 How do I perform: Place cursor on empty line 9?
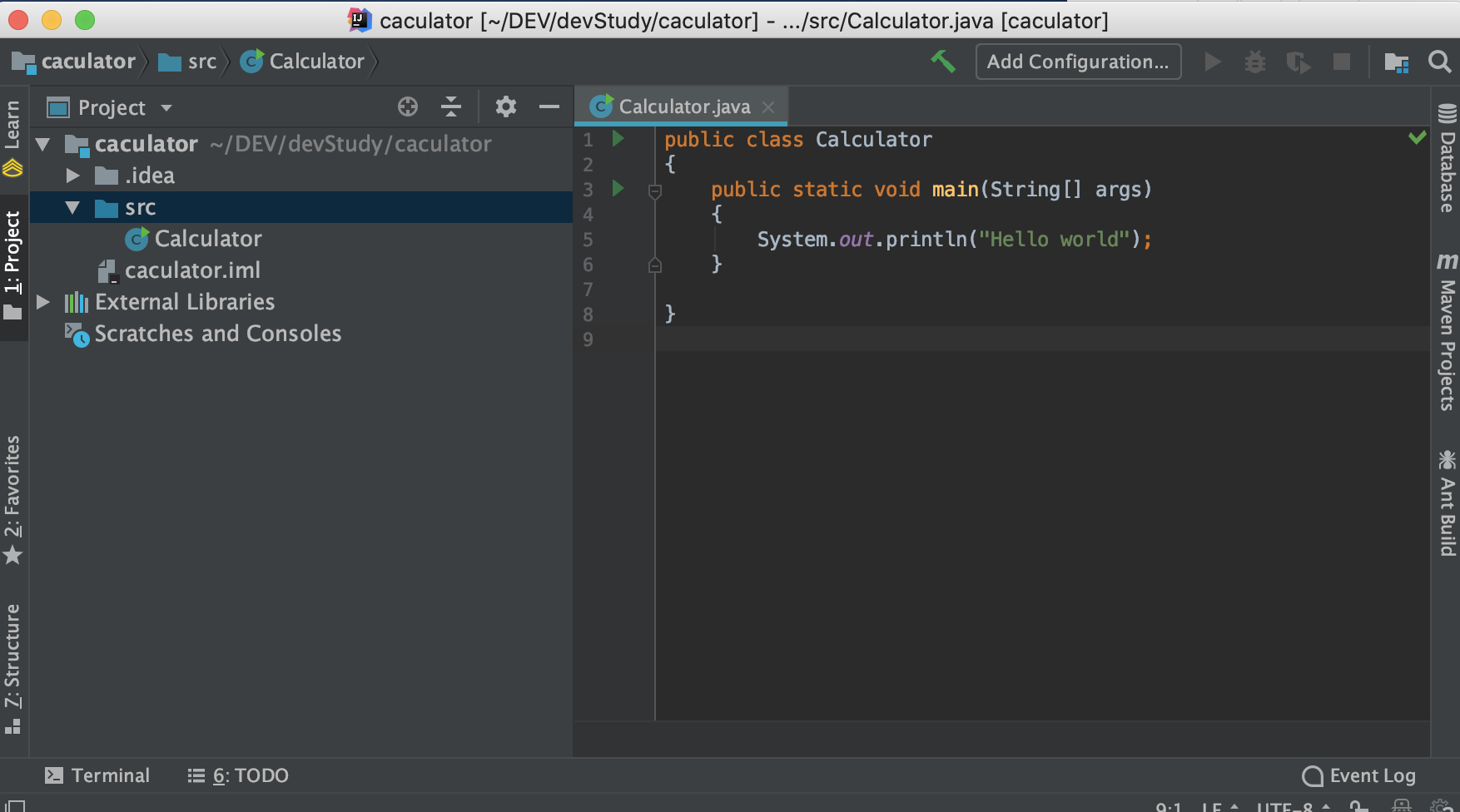pyautogui.click(x=1040, y=339)
